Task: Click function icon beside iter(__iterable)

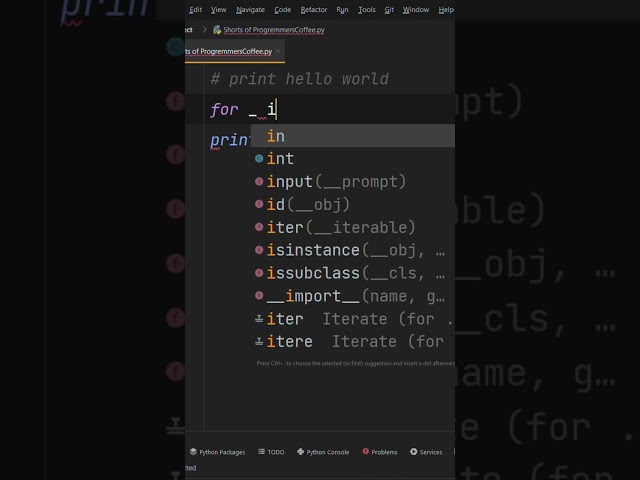Action: click(259, 227)
